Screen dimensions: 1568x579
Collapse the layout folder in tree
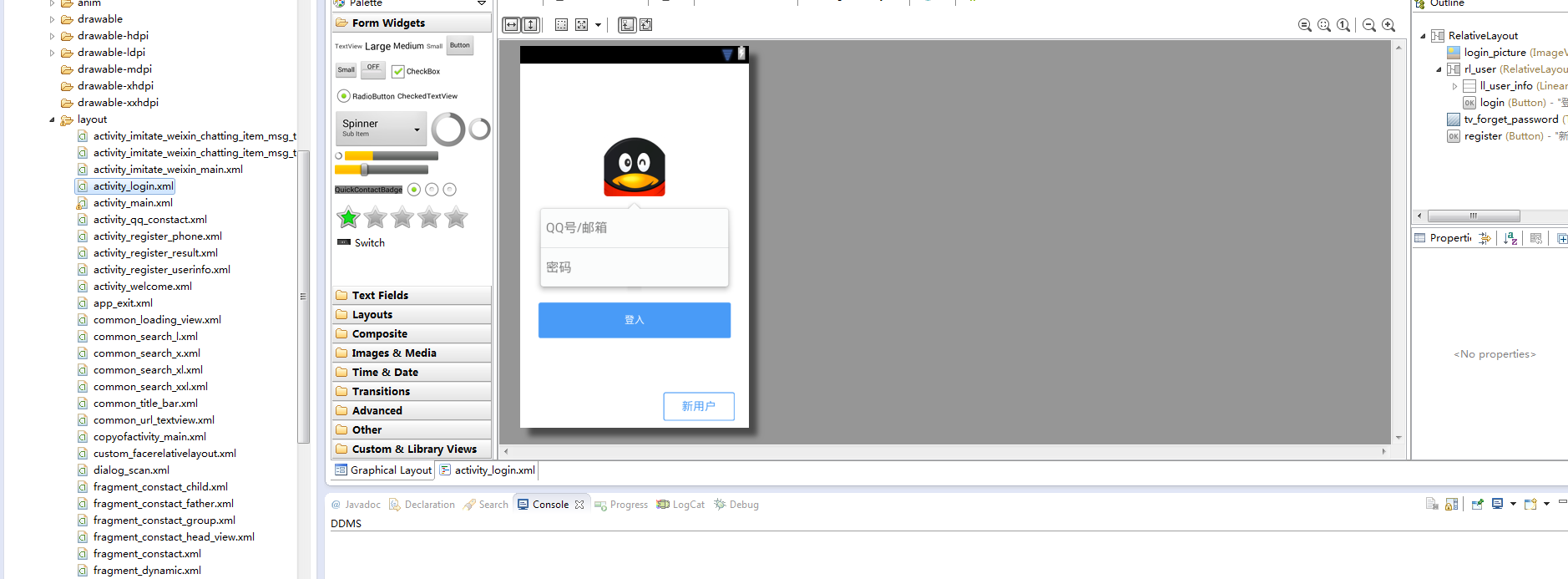[x=52, y=119]
